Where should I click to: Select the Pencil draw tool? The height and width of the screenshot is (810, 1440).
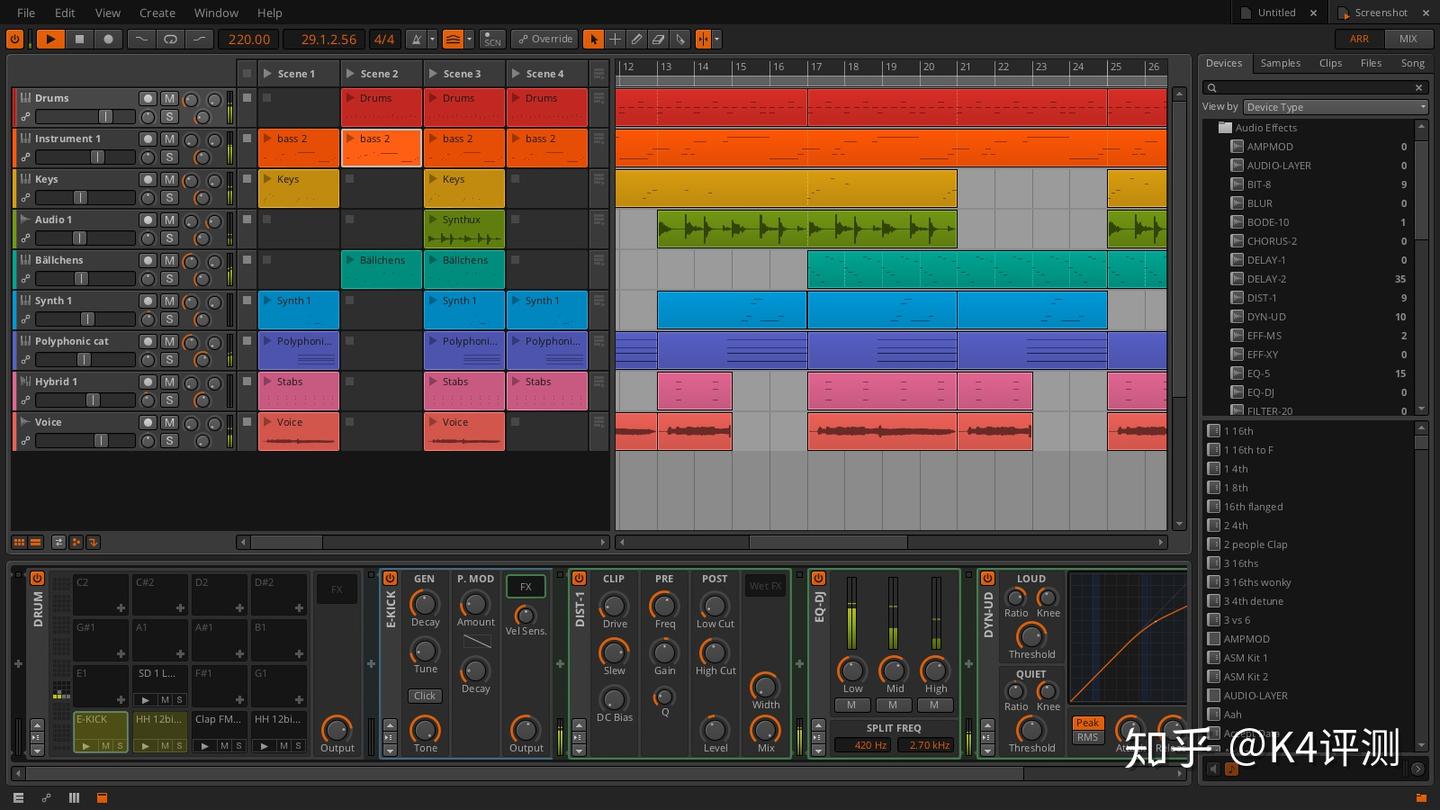637,39
